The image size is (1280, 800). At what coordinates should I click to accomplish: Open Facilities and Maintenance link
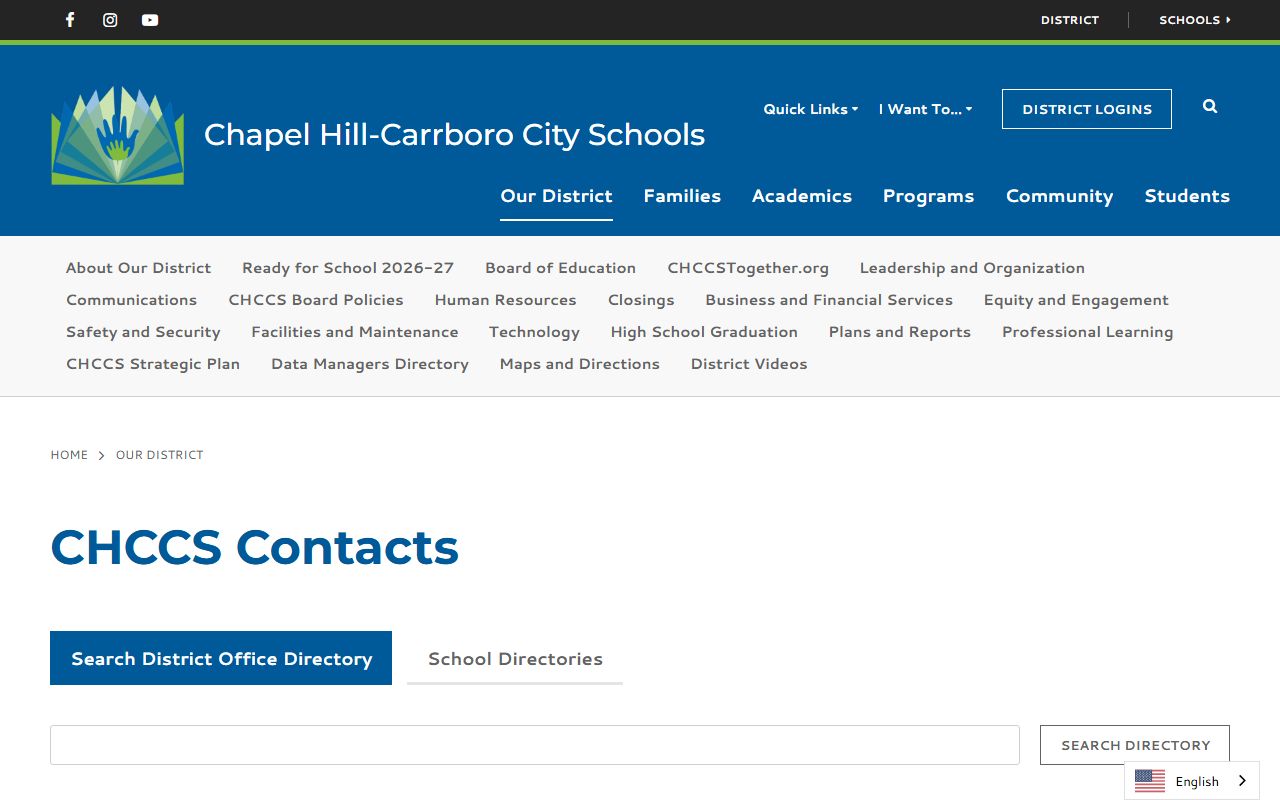coord(354,332)
